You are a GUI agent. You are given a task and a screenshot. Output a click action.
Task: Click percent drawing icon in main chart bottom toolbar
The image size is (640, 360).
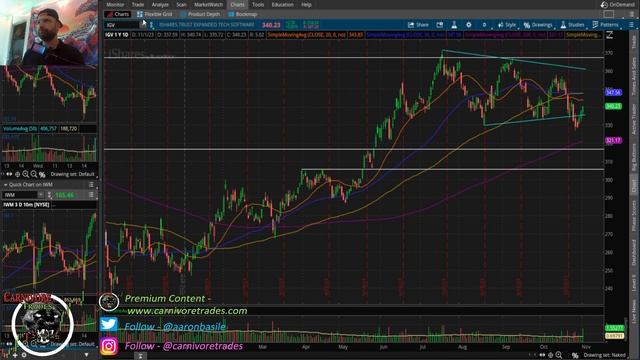pos(575,355)
